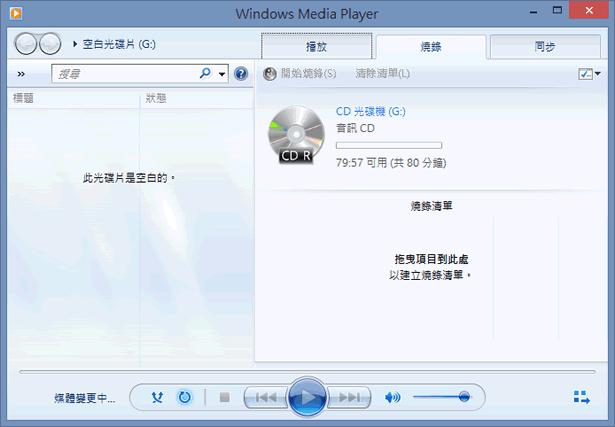
Task: Click the disc capacity progress bar
Action: click(389, 145)
